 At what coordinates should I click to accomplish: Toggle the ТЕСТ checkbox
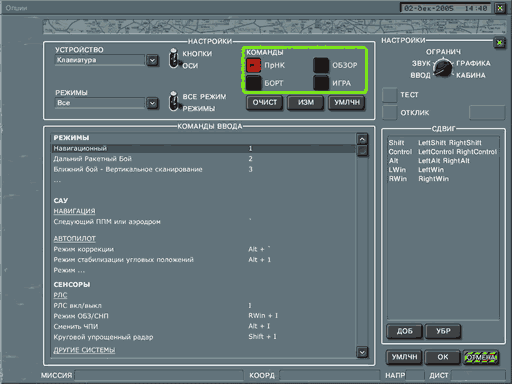(389, 95)
